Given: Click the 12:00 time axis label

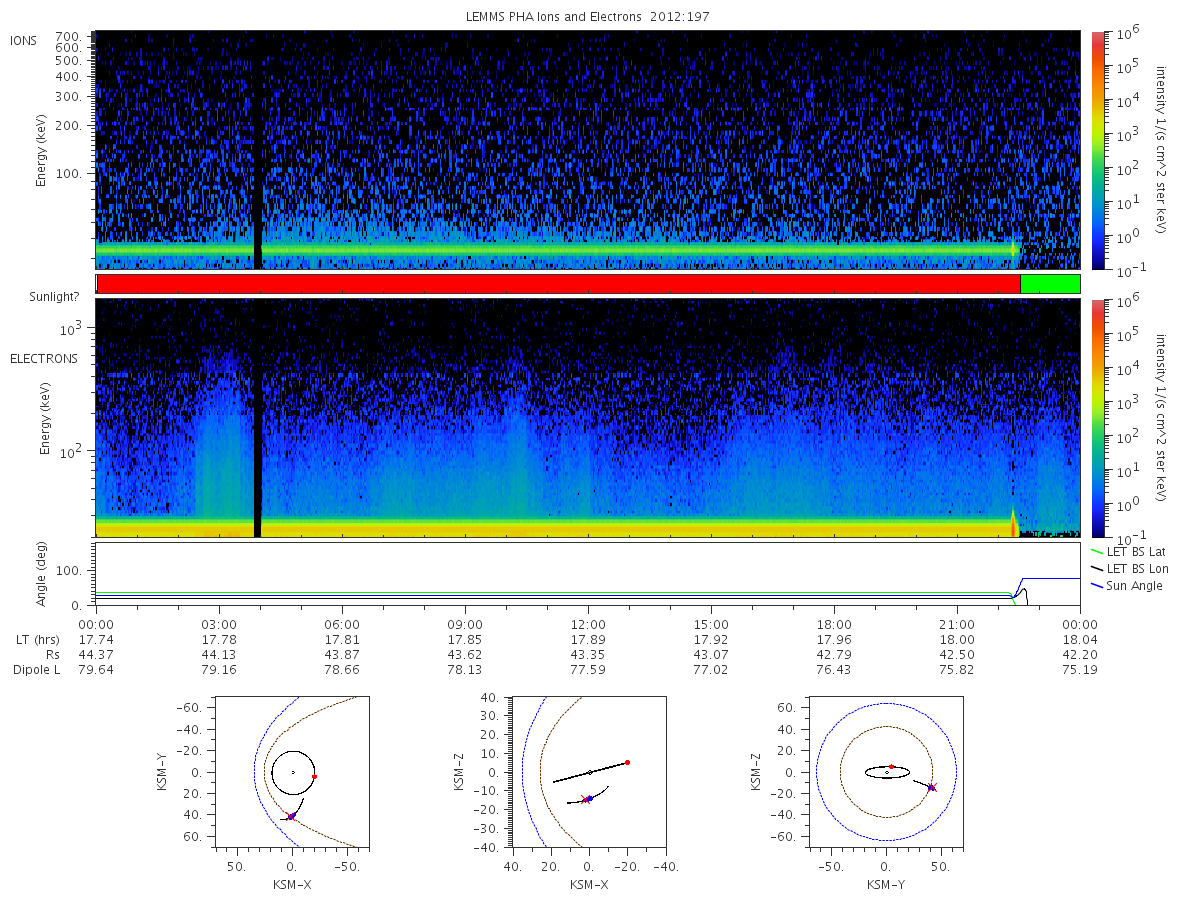Looking at the screenshot, I should 588,622.
